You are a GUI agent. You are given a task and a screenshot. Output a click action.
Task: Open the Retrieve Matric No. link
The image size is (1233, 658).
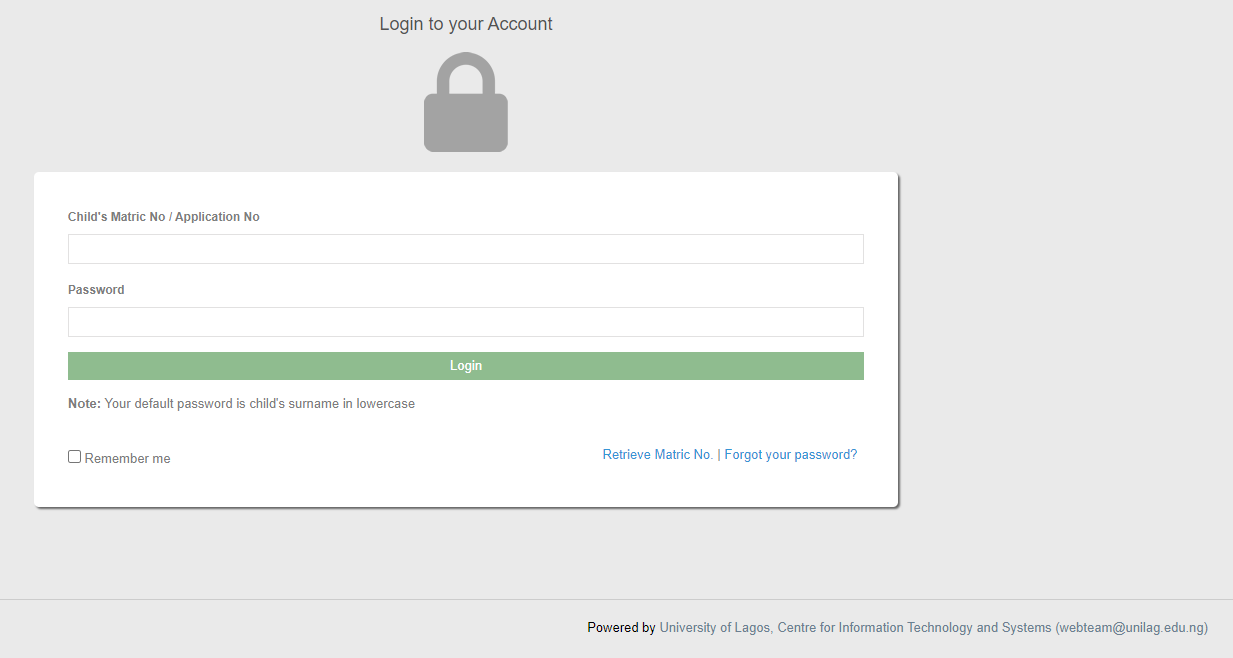tap(657, 455)
